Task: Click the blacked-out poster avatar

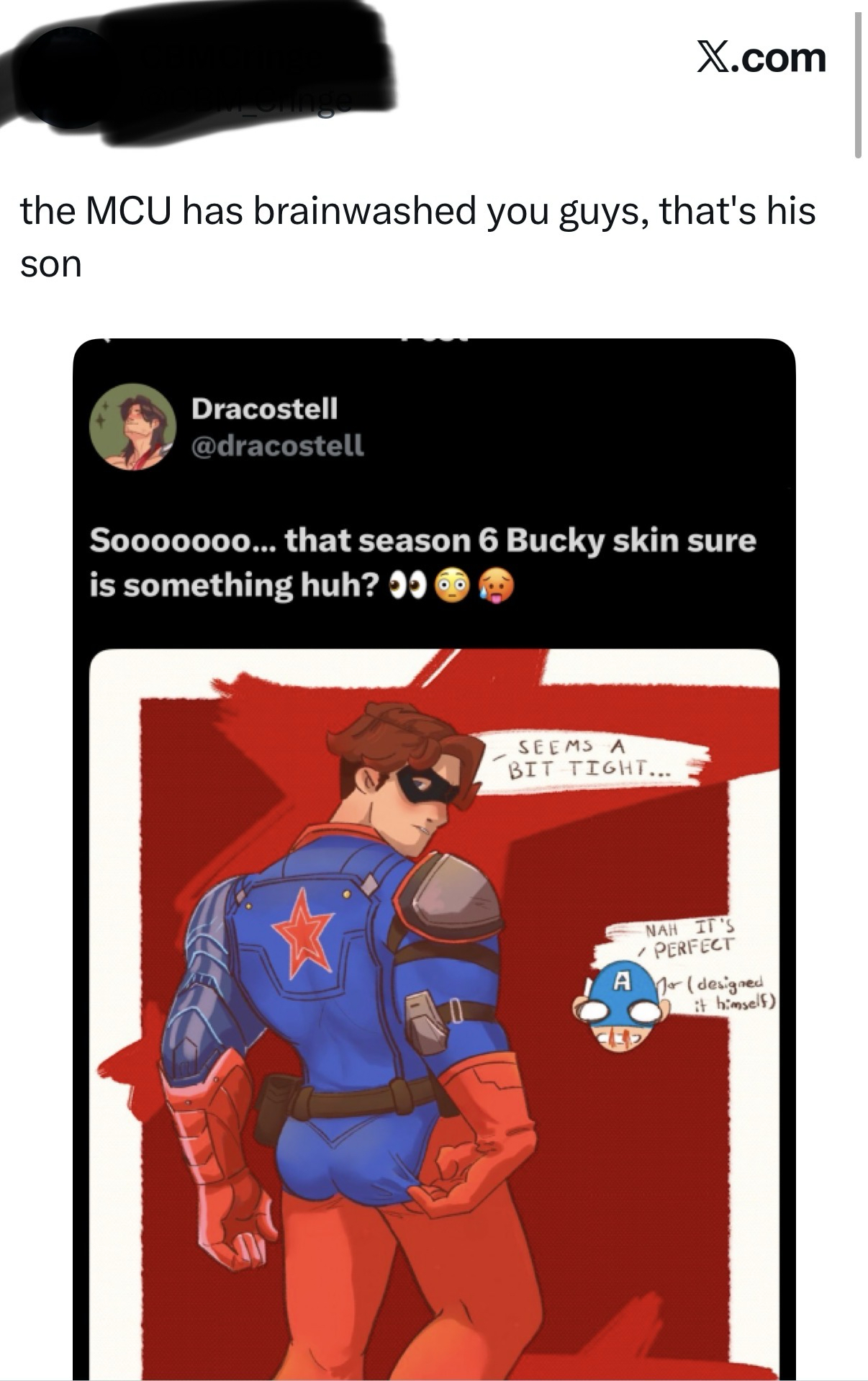Action: tap(68, 78)
